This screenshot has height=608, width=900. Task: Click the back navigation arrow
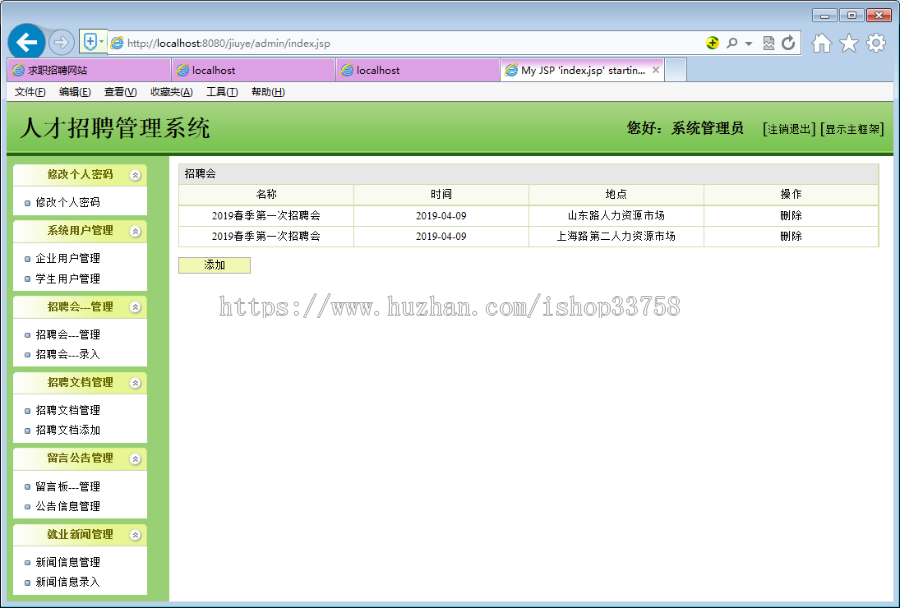(26, 41)
